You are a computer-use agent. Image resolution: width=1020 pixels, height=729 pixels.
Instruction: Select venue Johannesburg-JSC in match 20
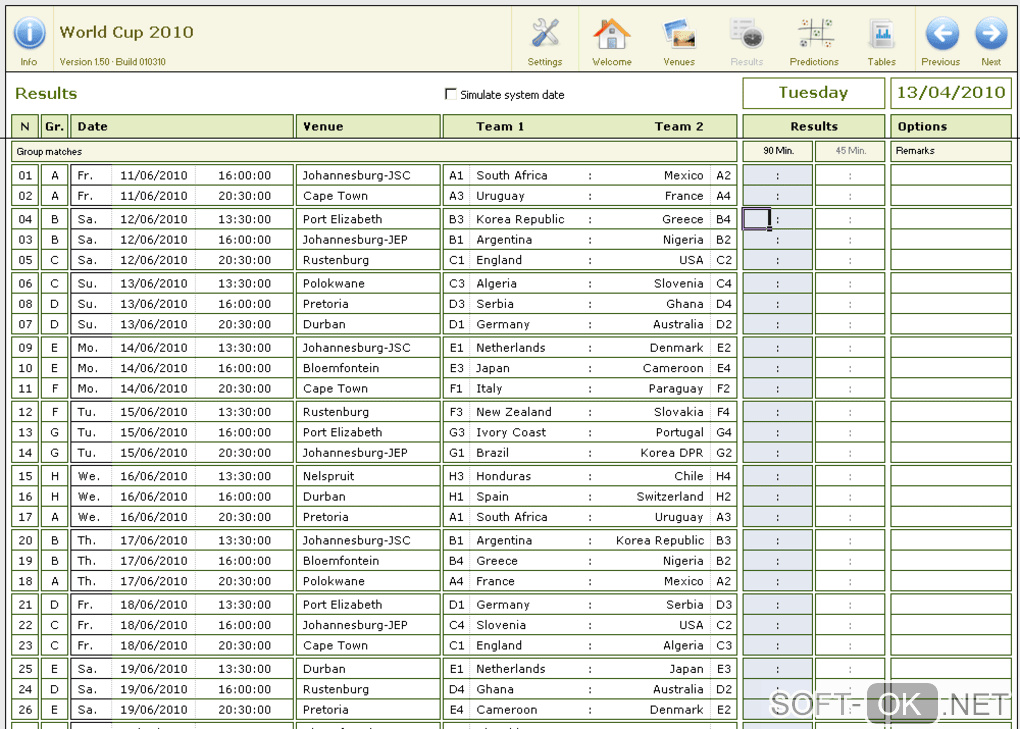pyautogui.click(x=356, y=540)
